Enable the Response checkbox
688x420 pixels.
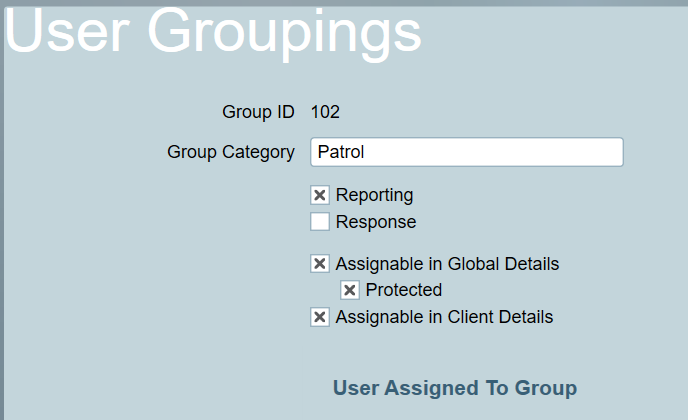[320, 222]
